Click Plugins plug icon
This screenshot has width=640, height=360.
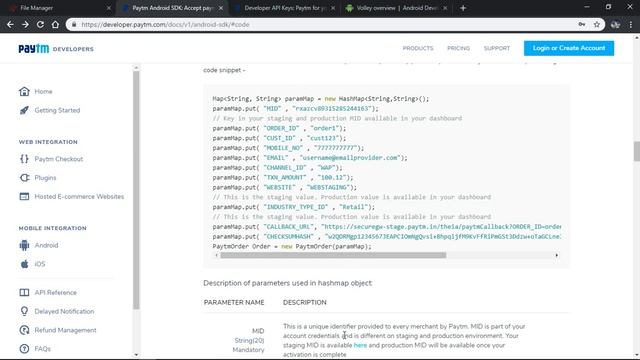24,178
